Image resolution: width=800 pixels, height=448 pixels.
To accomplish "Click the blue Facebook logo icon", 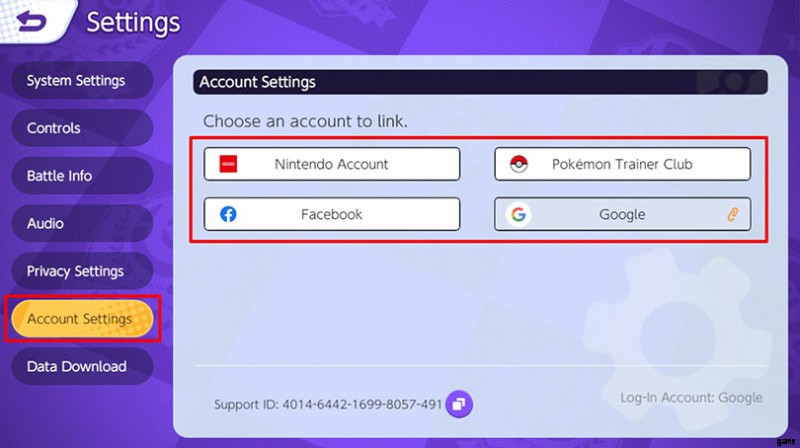I will 228,214.
